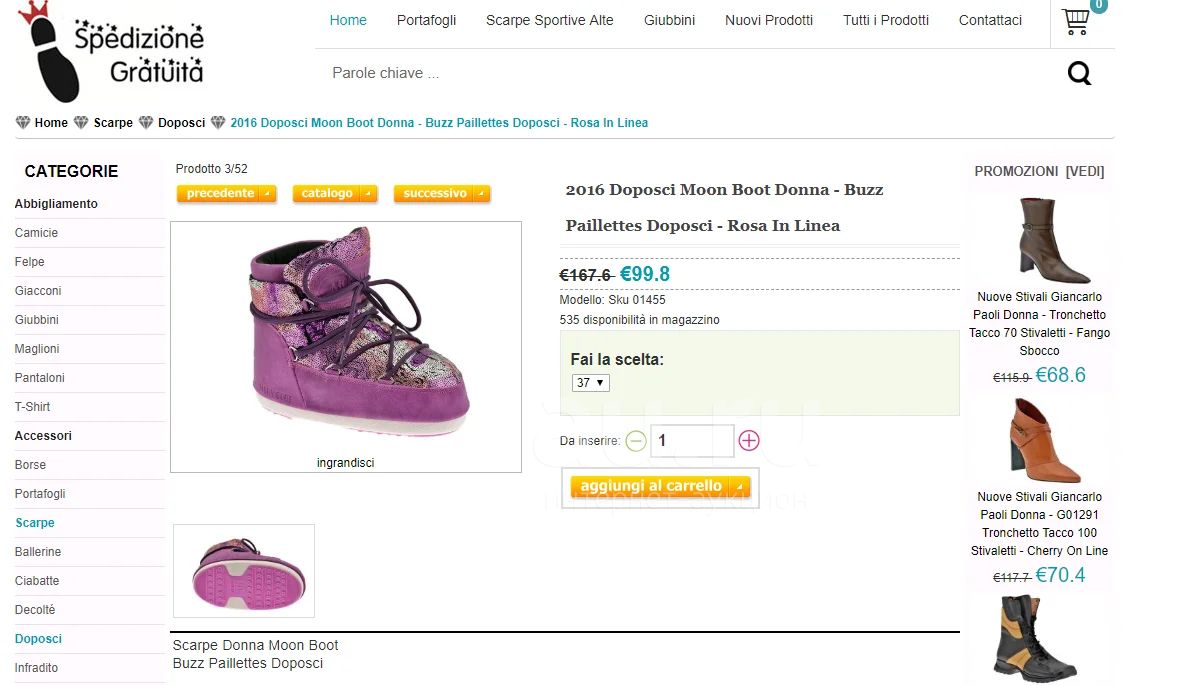Open Ballerine category in sidebar
This screenshot has height=686, width=1181.
click(x=38, y=552)
